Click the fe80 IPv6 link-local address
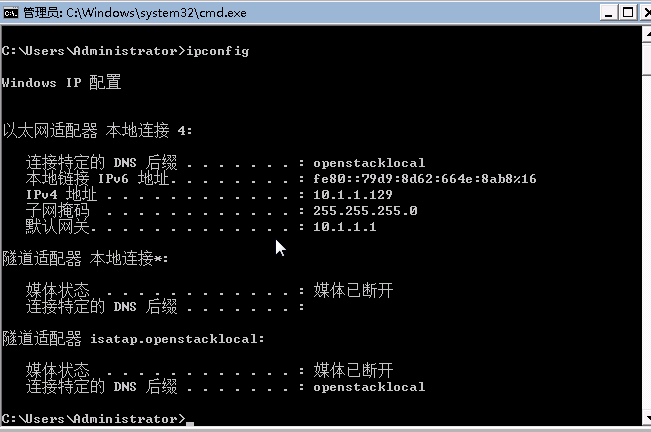The height and width of the screenshot is (432, 651). click(x=424, y=179)
